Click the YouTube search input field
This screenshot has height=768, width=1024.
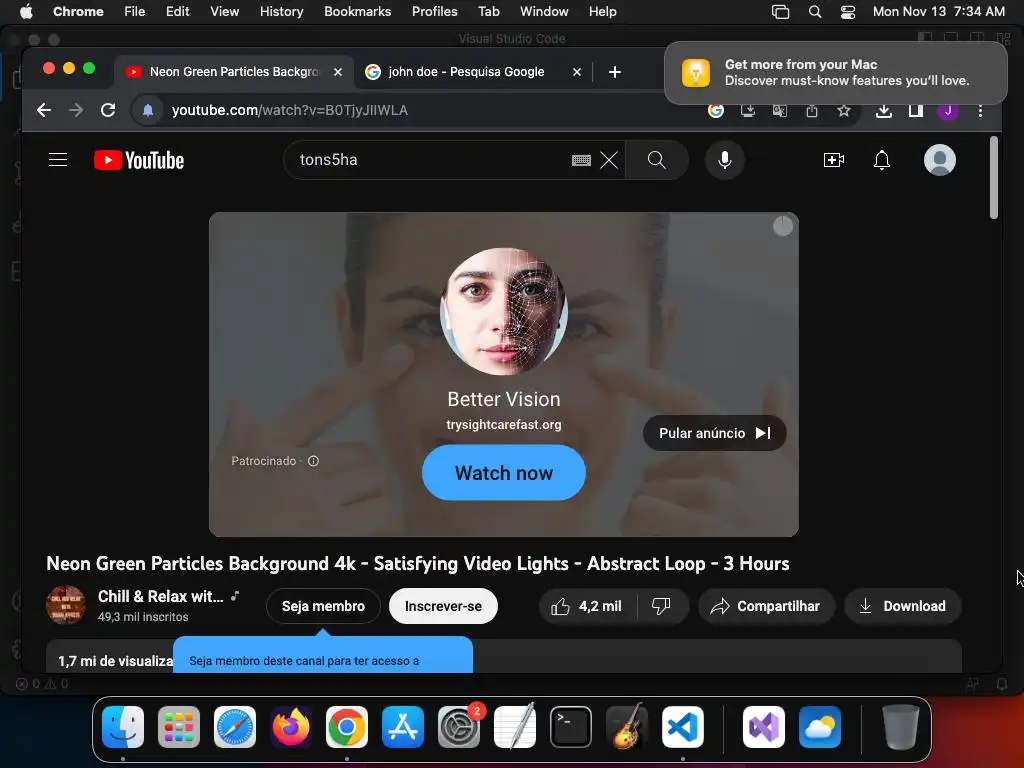pyautogui.click(x=431, y=160)
